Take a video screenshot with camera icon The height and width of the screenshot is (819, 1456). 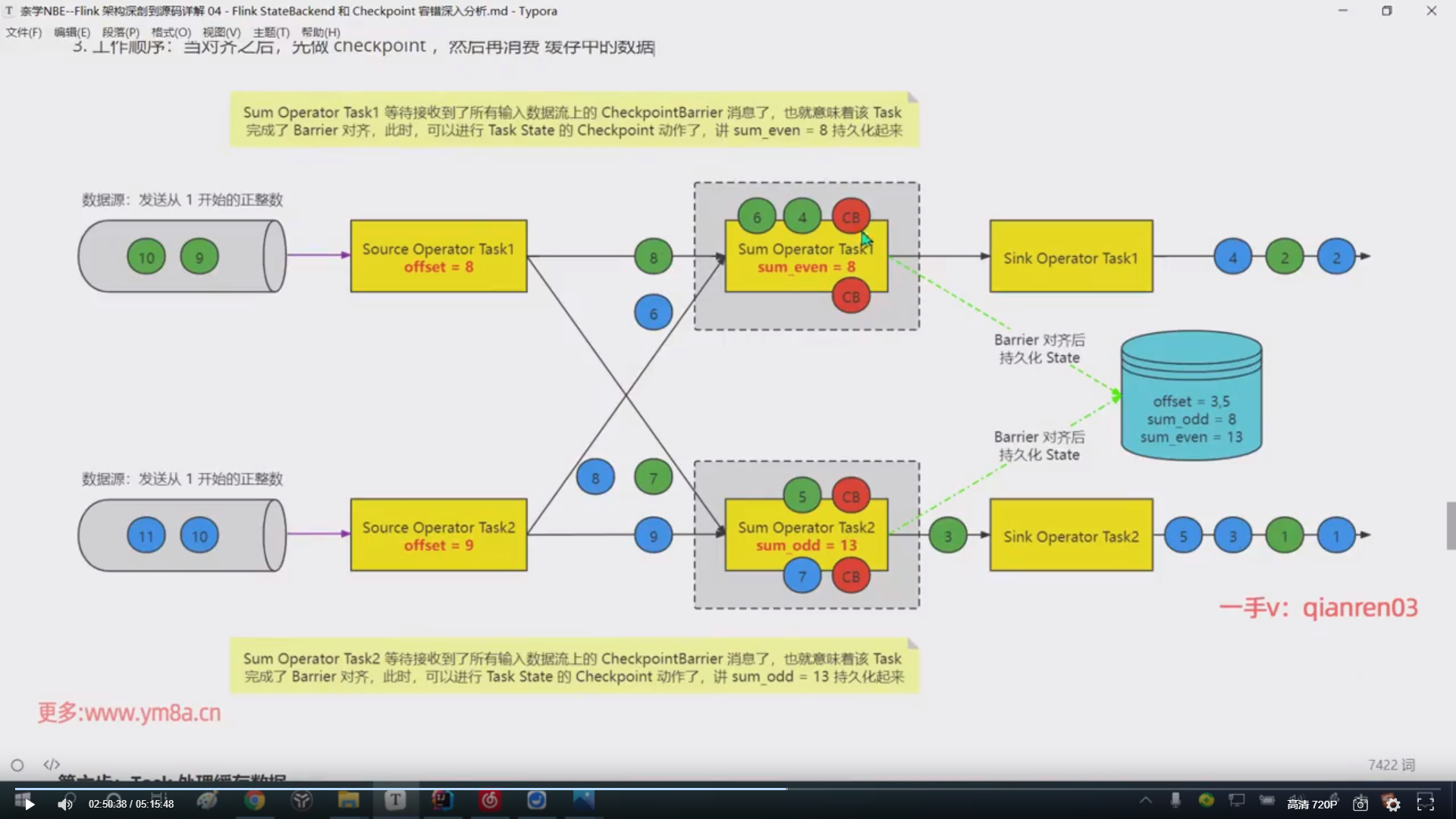point(1360,804)
